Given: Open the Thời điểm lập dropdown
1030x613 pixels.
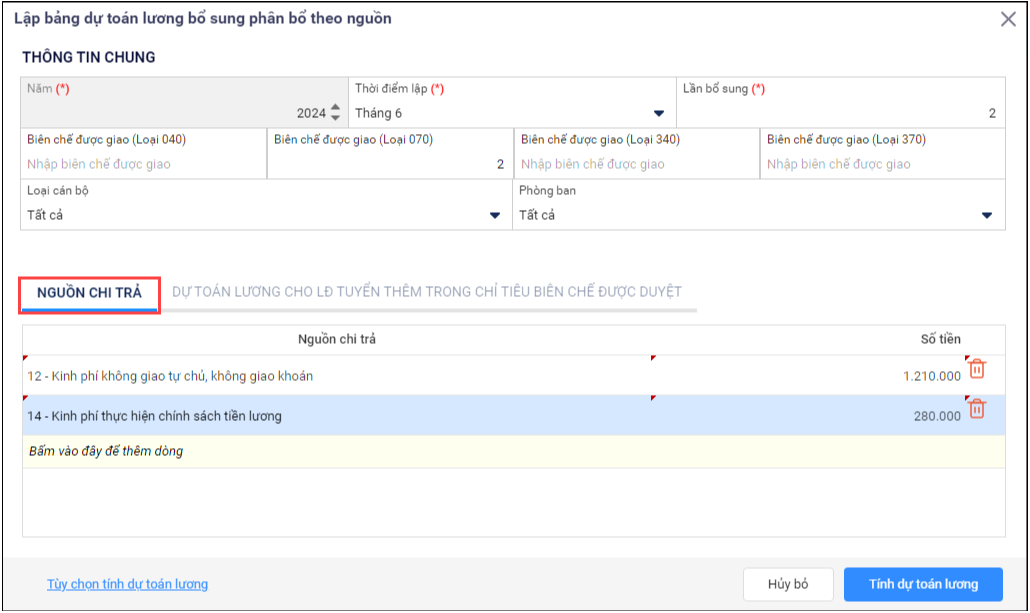Looking at the screenshot, I should pos(659,114).
